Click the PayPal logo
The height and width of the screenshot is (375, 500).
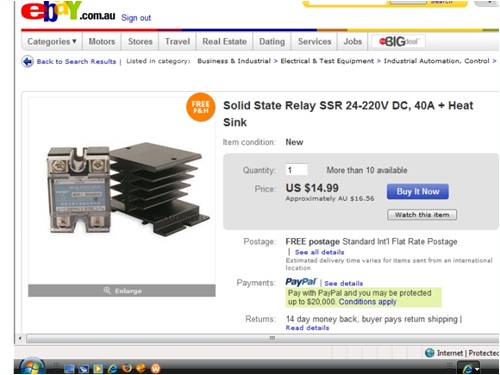point(301,282)
